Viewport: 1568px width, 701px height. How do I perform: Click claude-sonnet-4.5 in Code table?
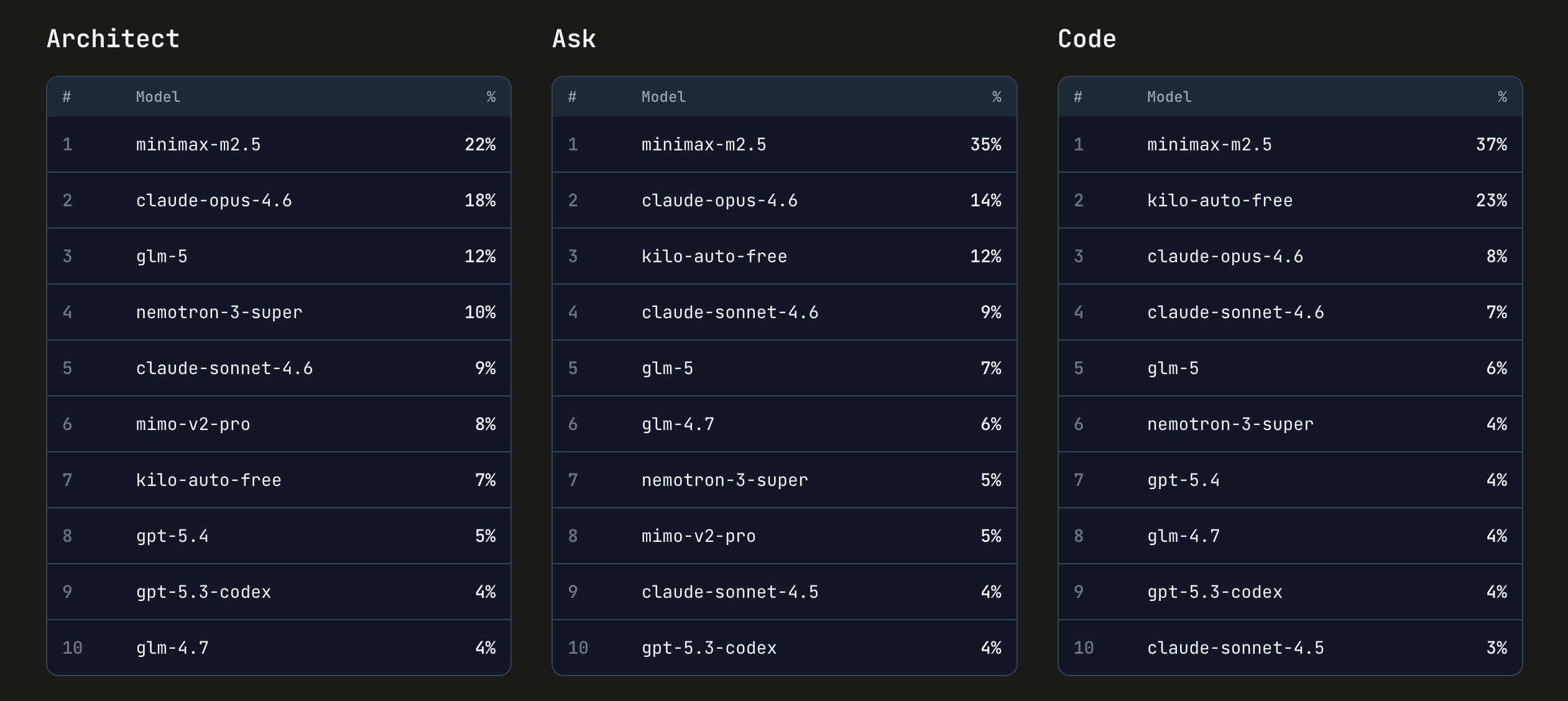coord(1235,648)
